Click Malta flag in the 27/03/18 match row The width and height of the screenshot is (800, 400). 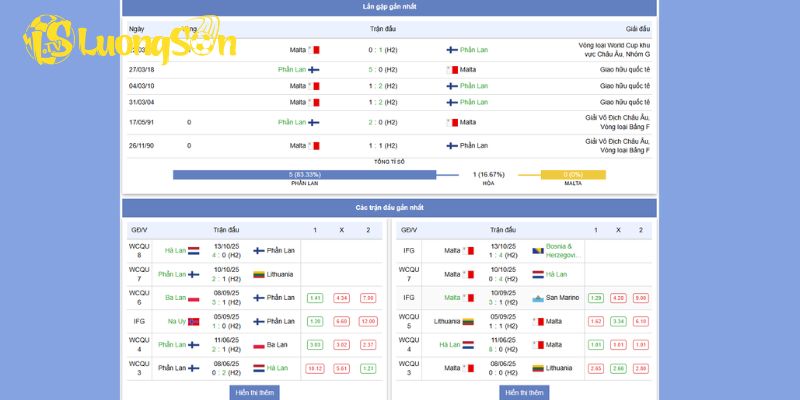(x=451, y=70)
